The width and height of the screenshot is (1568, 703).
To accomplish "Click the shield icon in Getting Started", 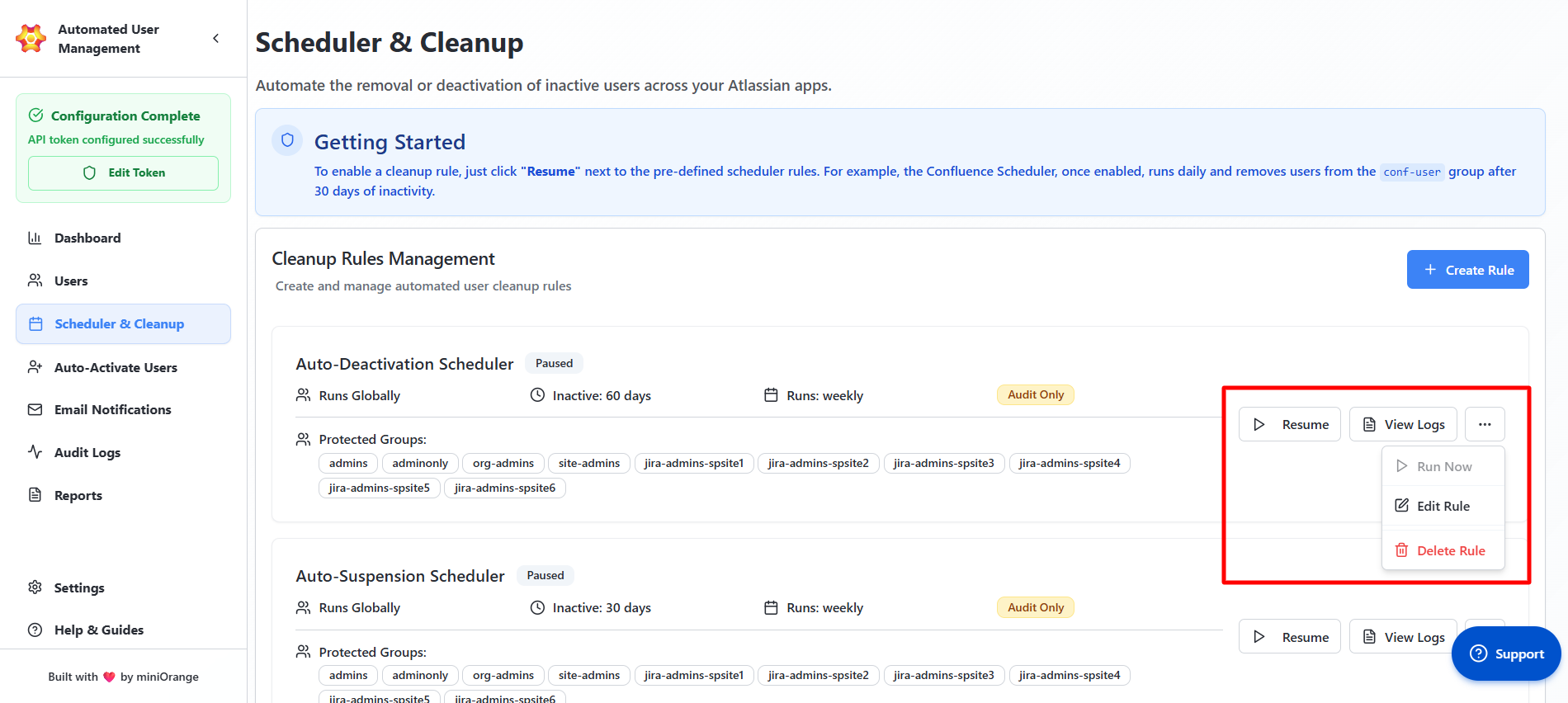I will click(x=287, y=140).
